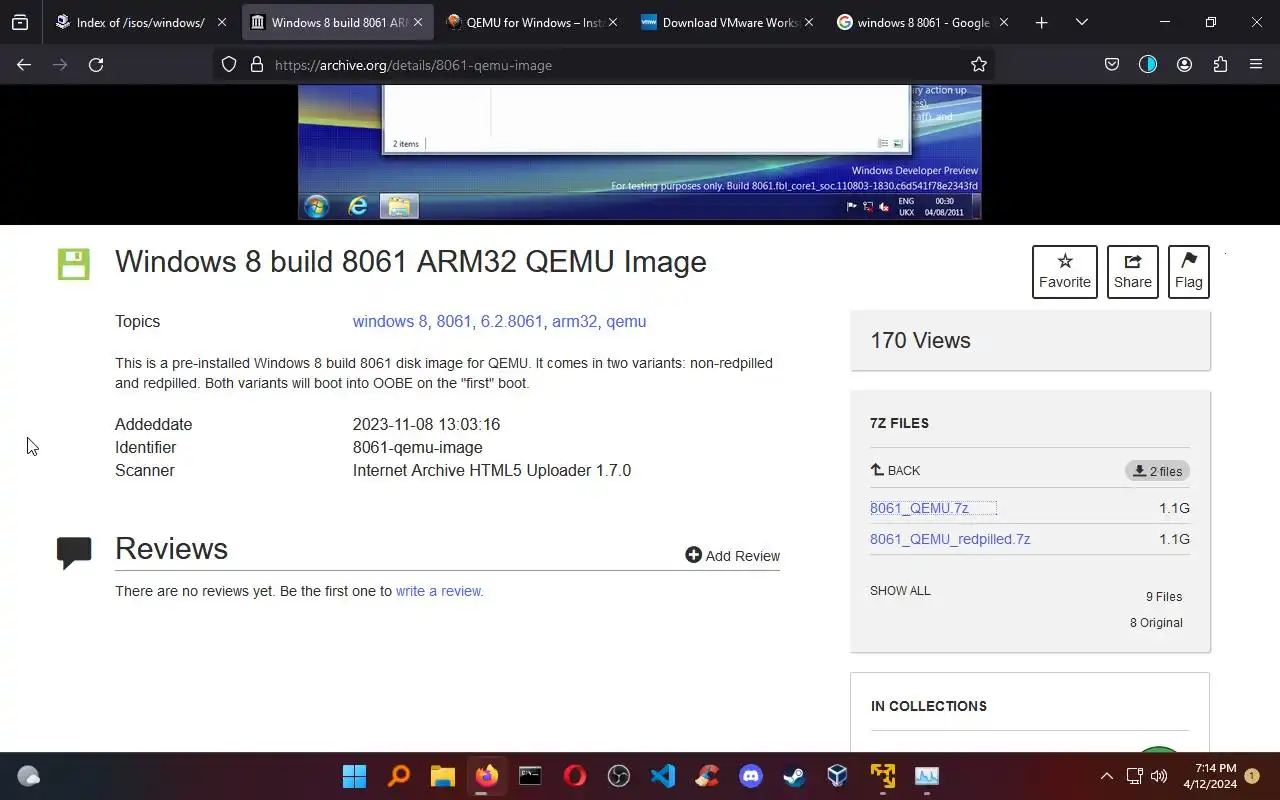Open Command Prompt from taskbar
The image size is (1280, 800).
coord(530,776)
